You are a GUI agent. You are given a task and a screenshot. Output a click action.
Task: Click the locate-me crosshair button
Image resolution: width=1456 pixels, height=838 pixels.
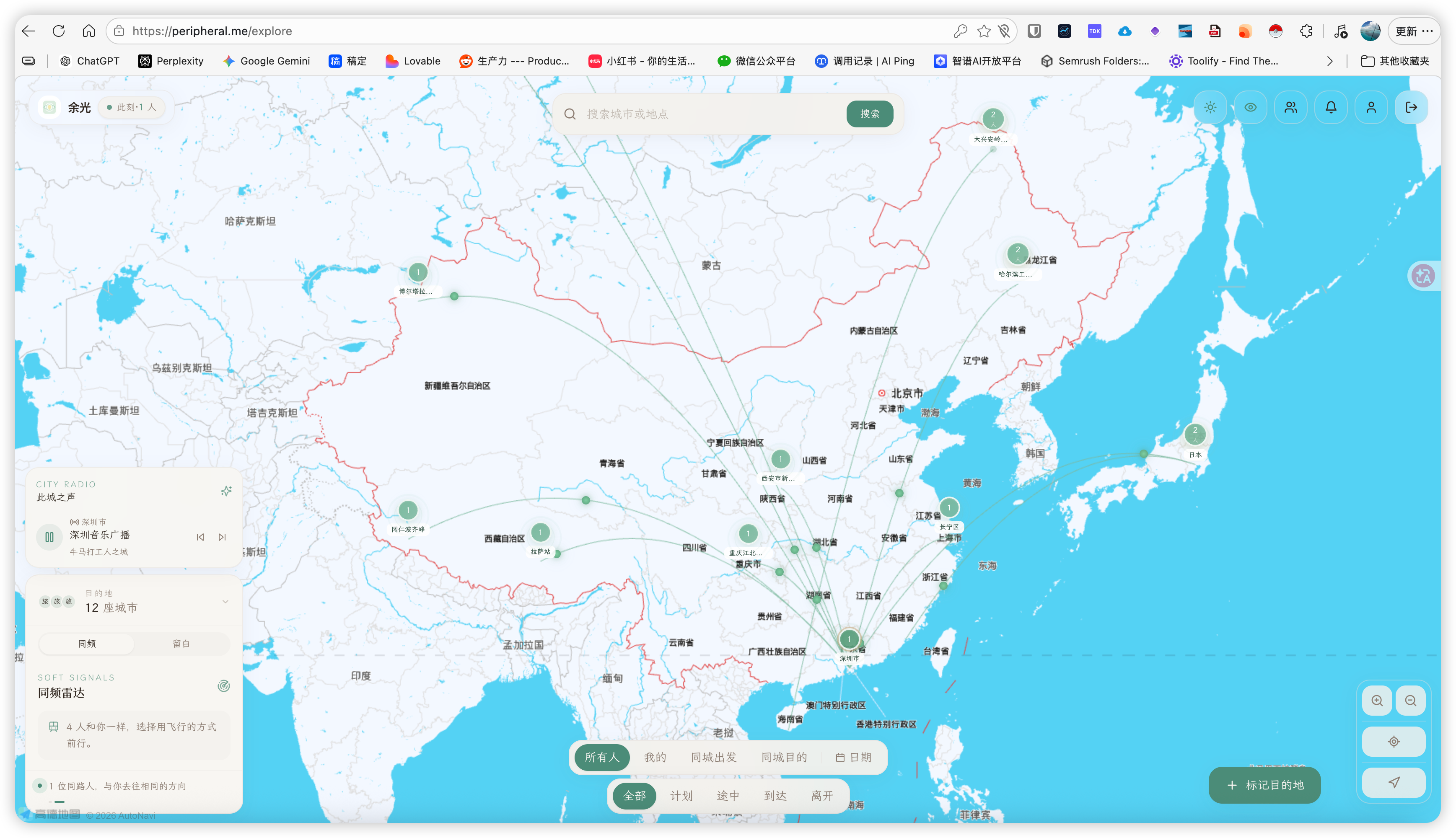1394,741
